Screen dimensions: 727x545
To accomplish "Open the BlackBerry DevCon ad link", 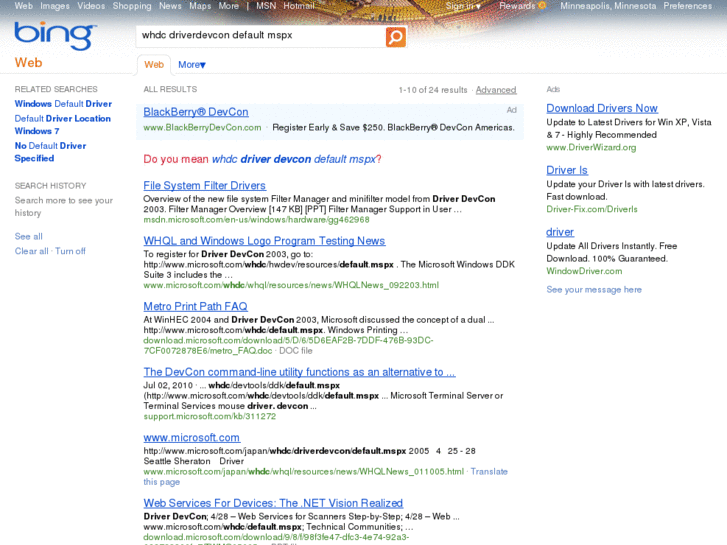I will point(196,112).
